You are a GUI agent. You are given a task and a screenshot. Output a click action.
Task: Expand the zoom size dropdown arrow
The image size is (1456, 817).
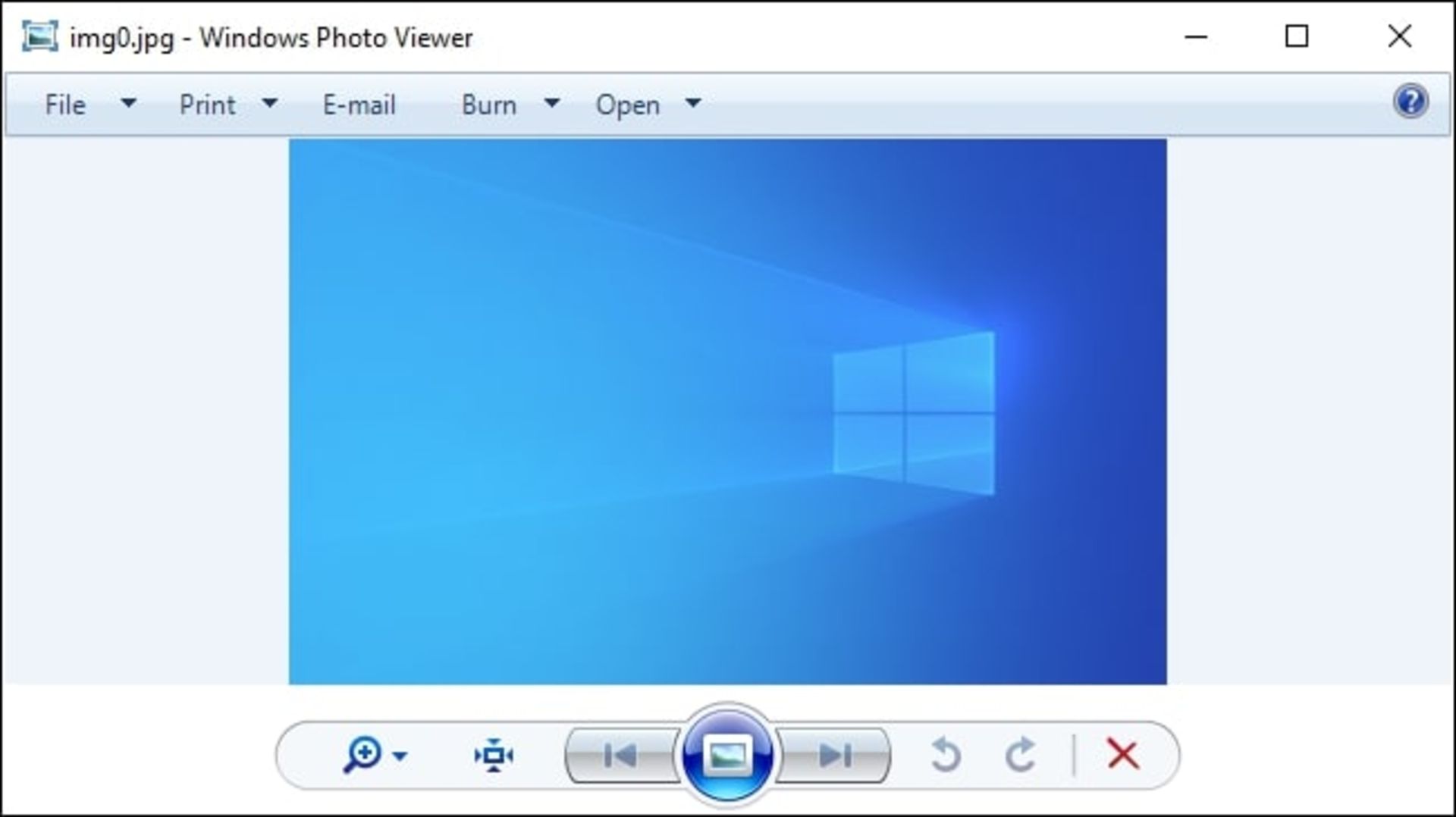click(400, 756)
